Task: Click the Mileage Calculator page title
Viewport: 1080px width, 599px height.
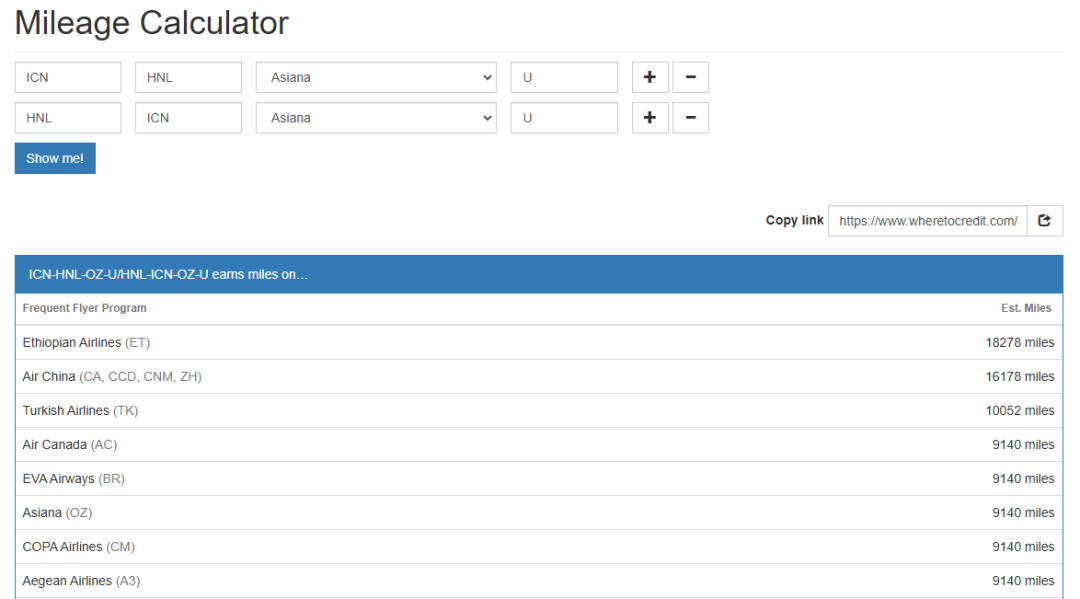Action: coord(152,23)
